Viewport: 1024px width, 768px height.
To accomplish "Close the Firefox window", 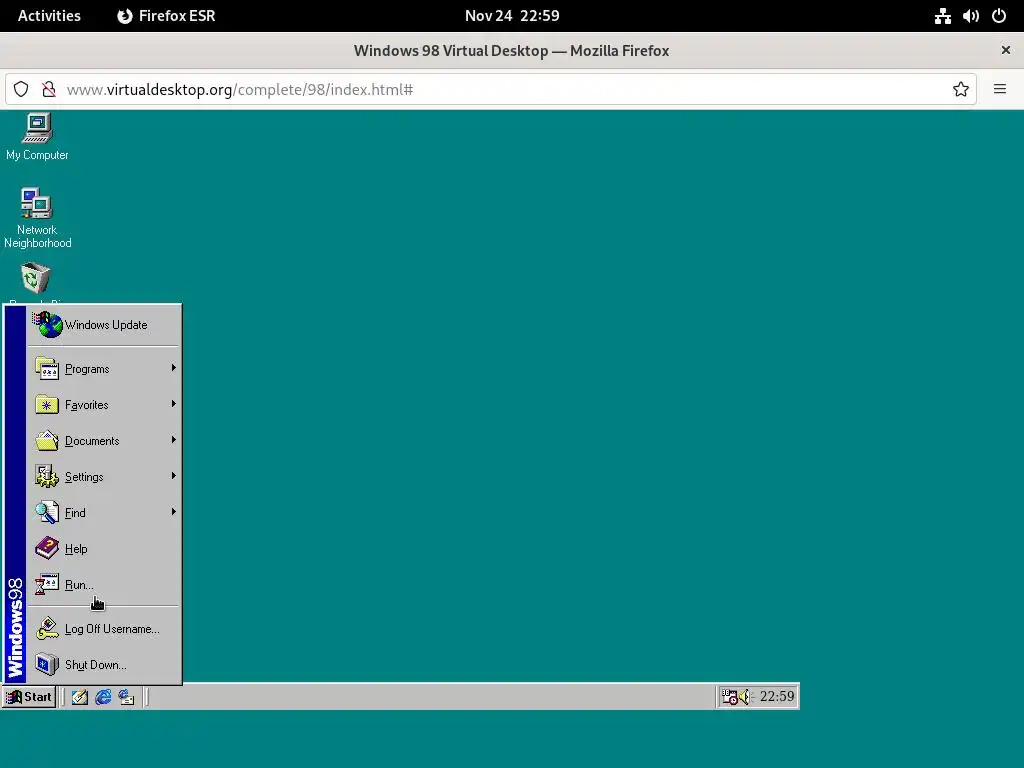I will (1006, 50).
